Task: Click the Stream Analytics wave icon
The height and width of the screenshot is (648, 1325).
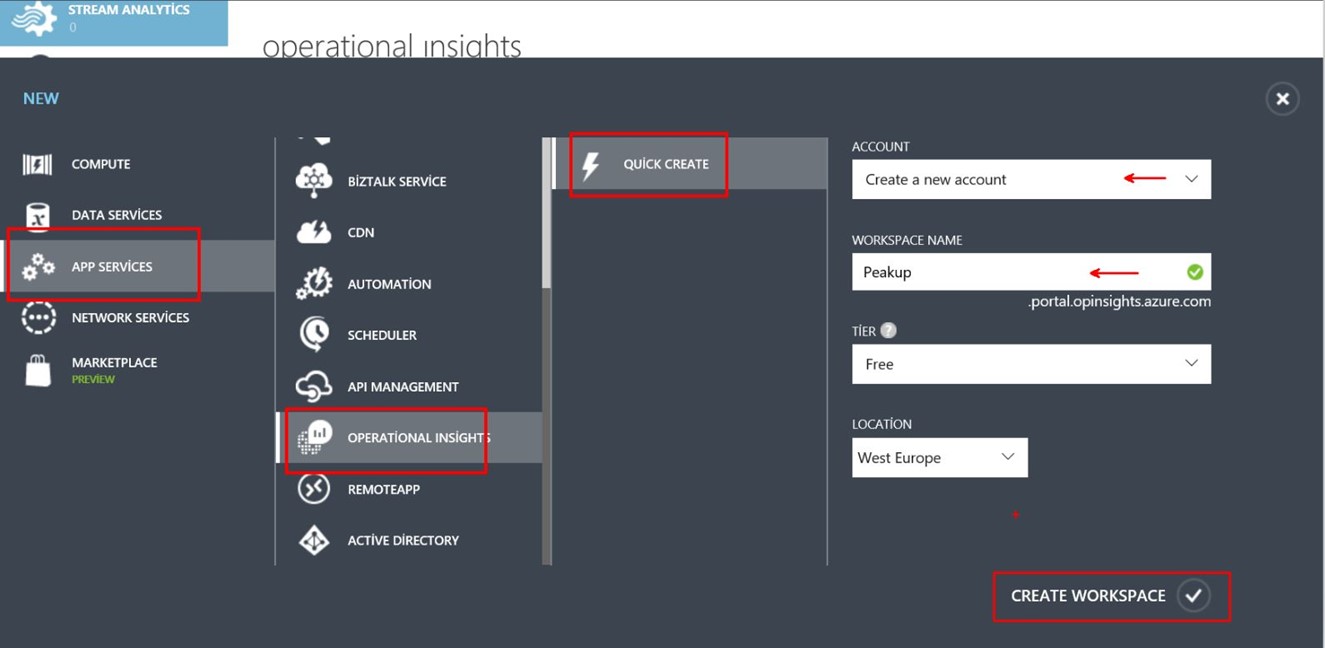Action: tap(34, 18)
